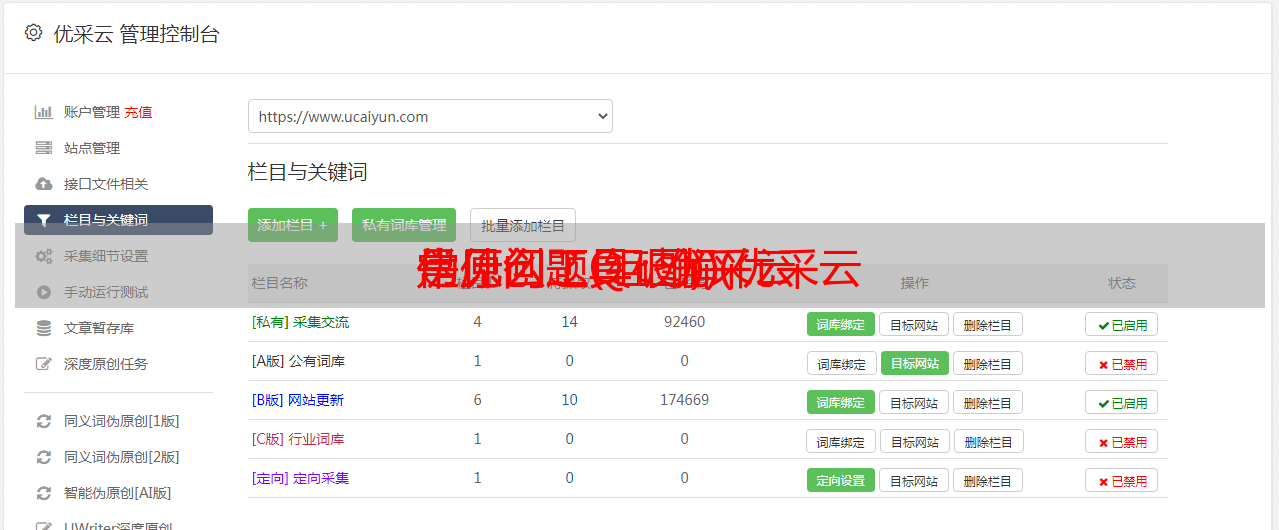
Task: Click 删除栏目 for 采集交流 row
Action: pos(988,324)
